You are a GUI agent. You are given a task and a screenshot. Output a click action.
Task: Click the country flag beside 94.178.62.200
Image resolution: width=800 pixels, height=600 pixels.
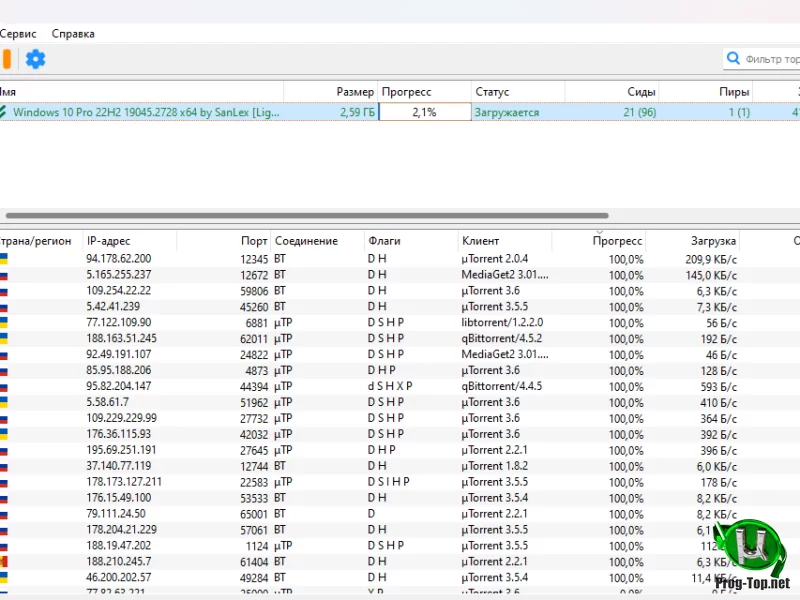4,259
